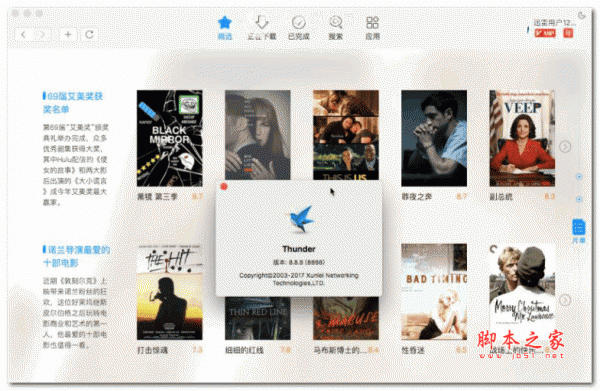600x391 pixels.
Task: Open the poster of woman with long hair
Action: tap(258, 135)
